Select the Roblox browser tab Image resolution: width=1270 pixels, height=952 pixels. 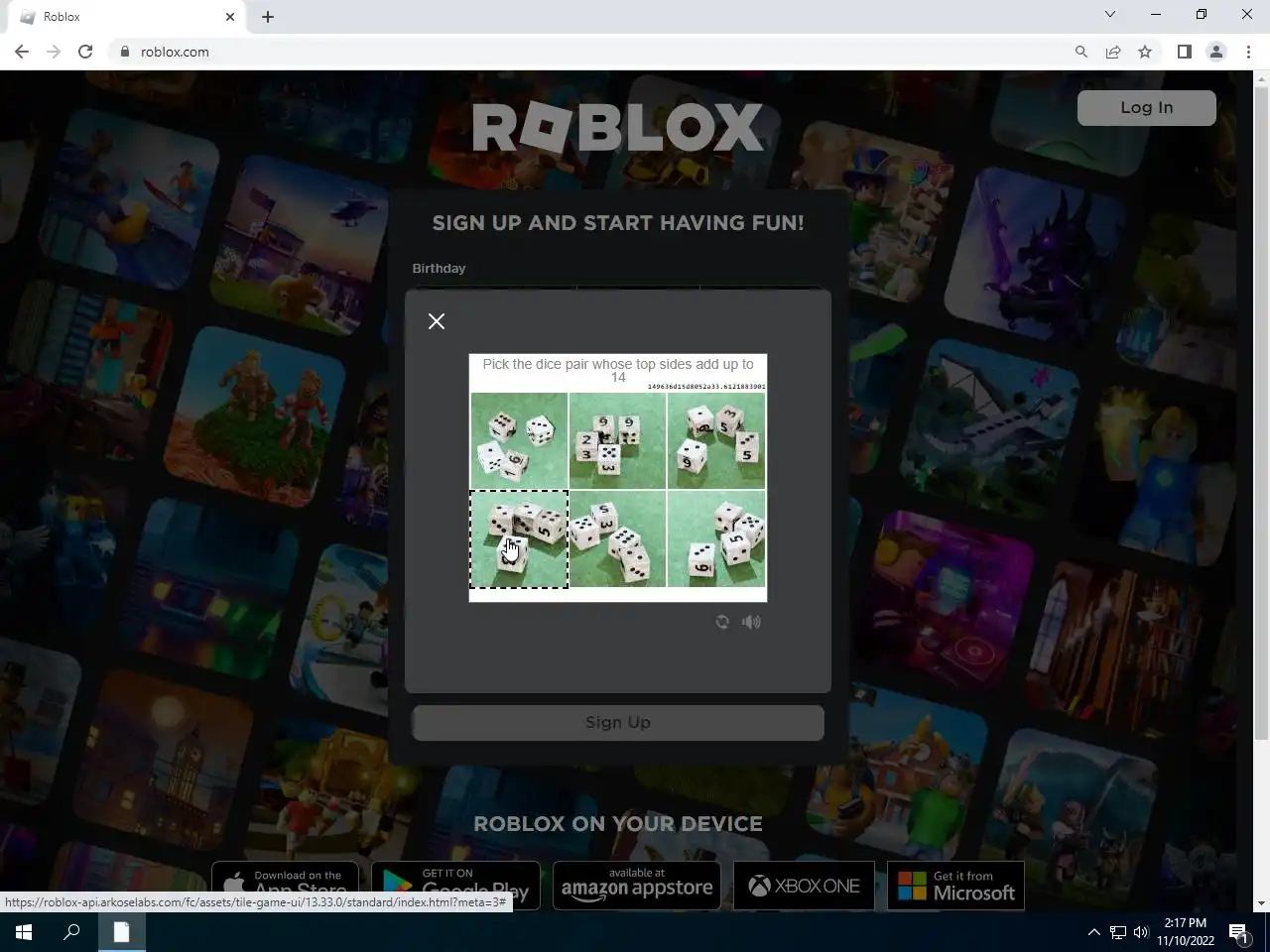click(126, 17)
